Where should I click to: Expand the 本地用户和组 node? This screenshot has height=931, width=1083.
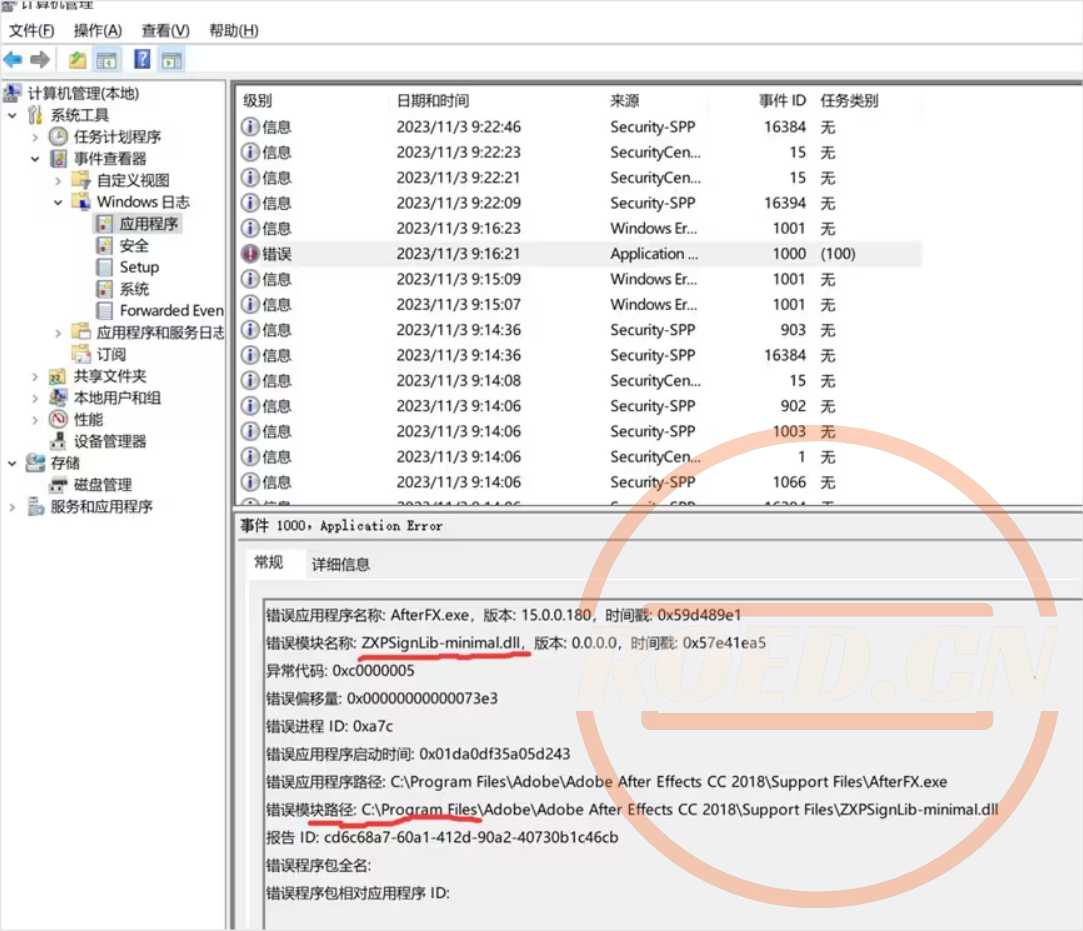pyautogui.click(x=36, y=398)
